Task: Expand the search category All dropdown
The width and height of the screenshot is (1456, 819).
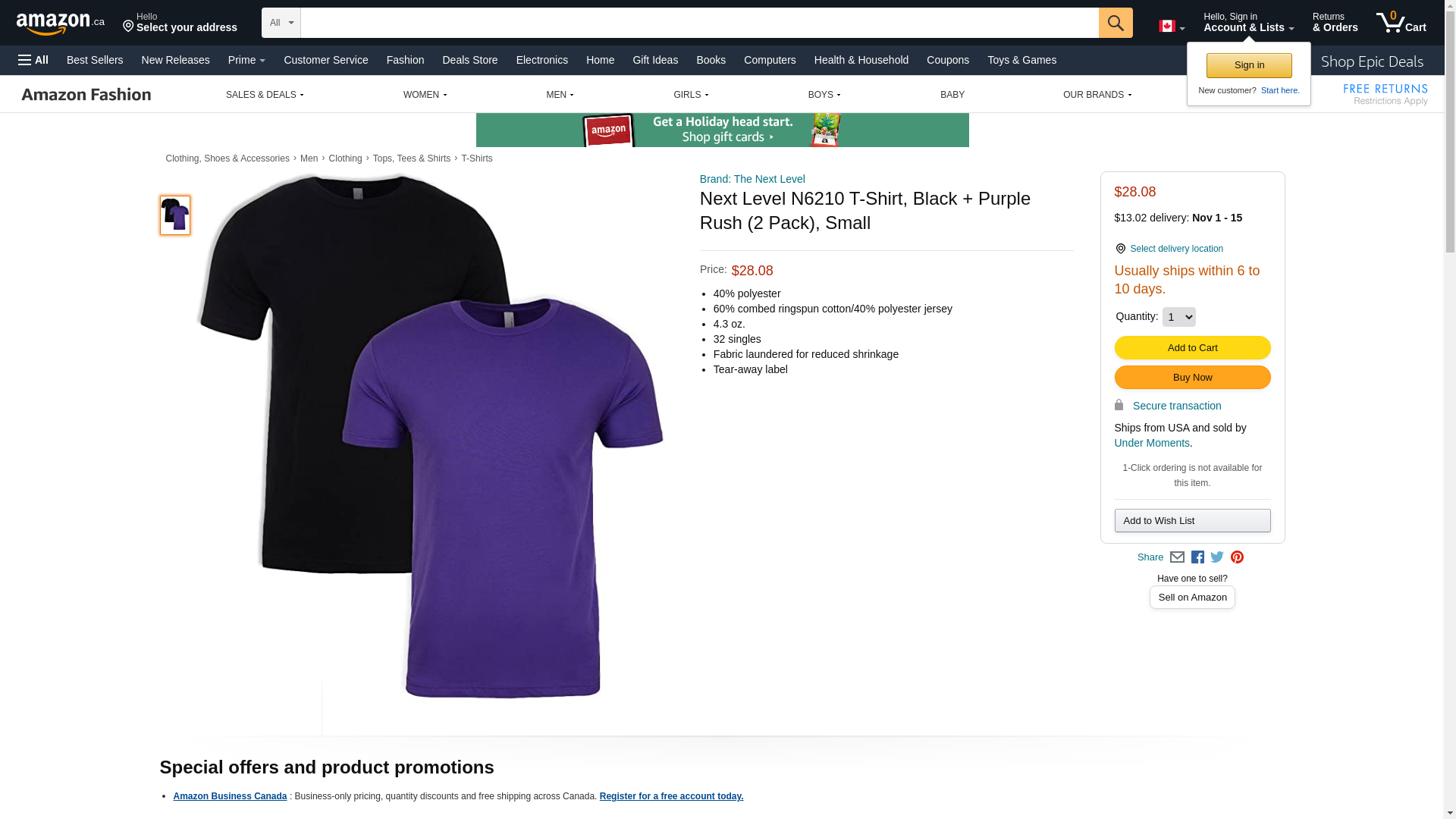Action: (x=281, y=23)
